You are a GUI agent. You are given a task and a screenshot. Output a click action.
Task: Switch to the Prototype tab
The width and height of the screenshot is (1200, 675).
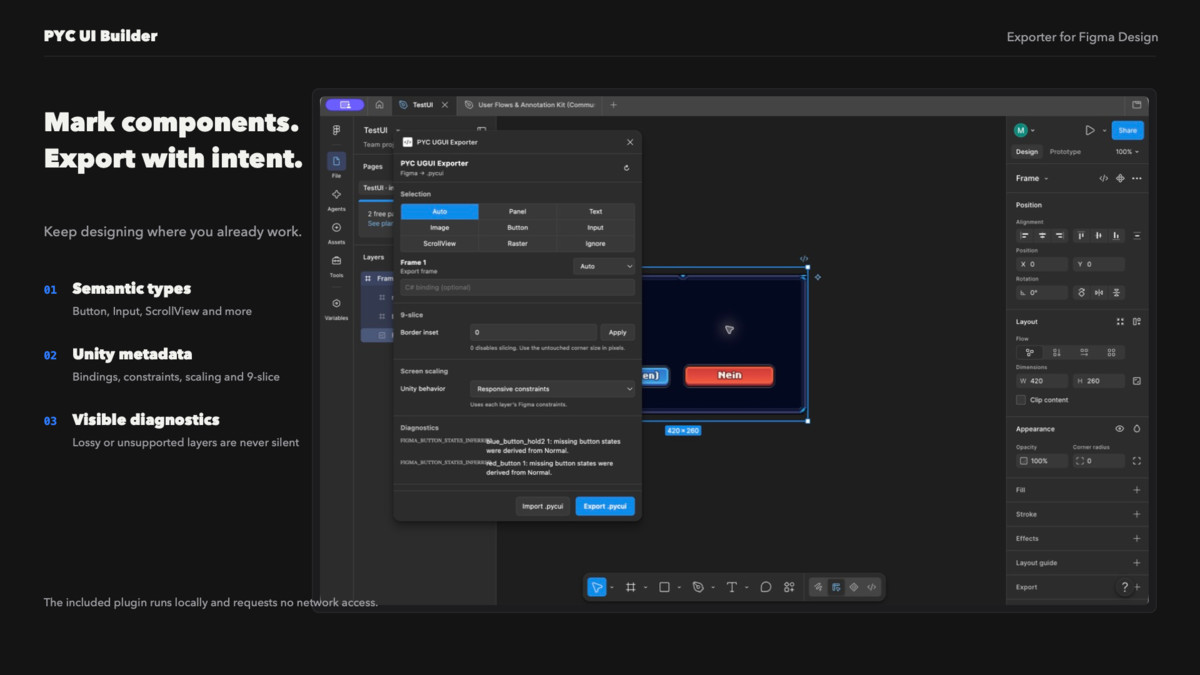pos(1065,152)
